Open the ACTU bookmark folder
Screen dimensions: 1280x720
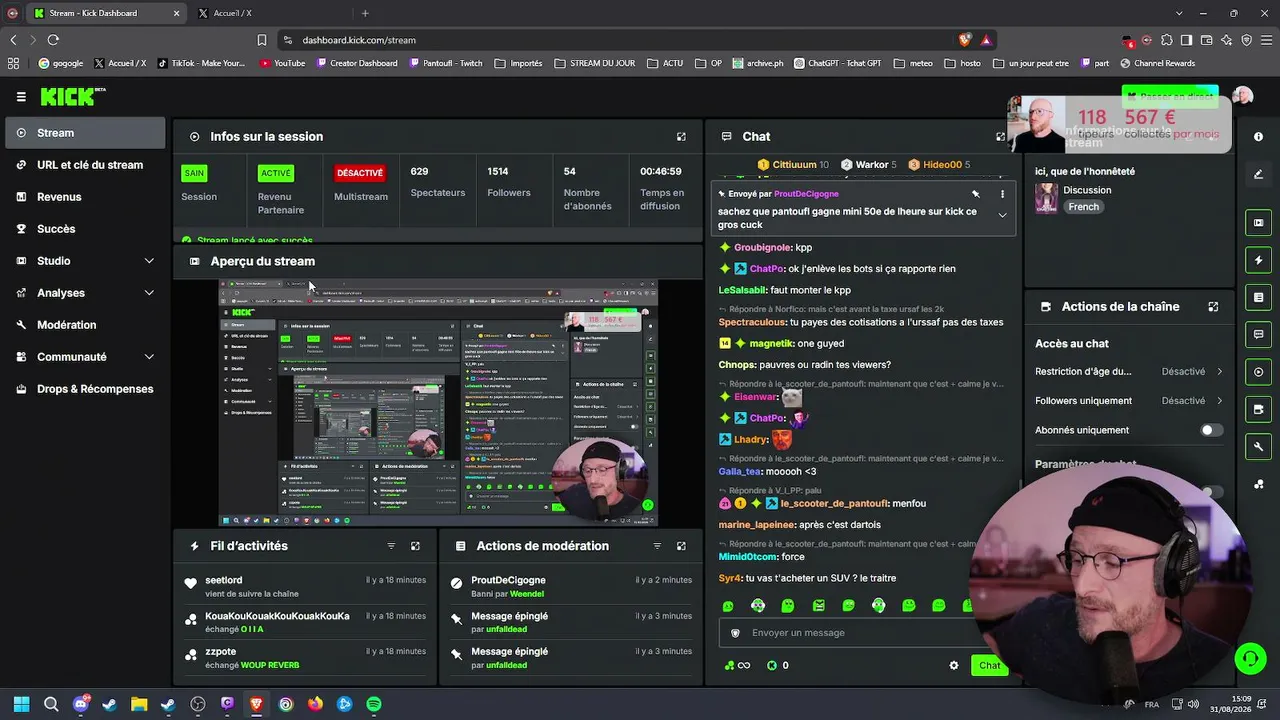pos(665,63)
